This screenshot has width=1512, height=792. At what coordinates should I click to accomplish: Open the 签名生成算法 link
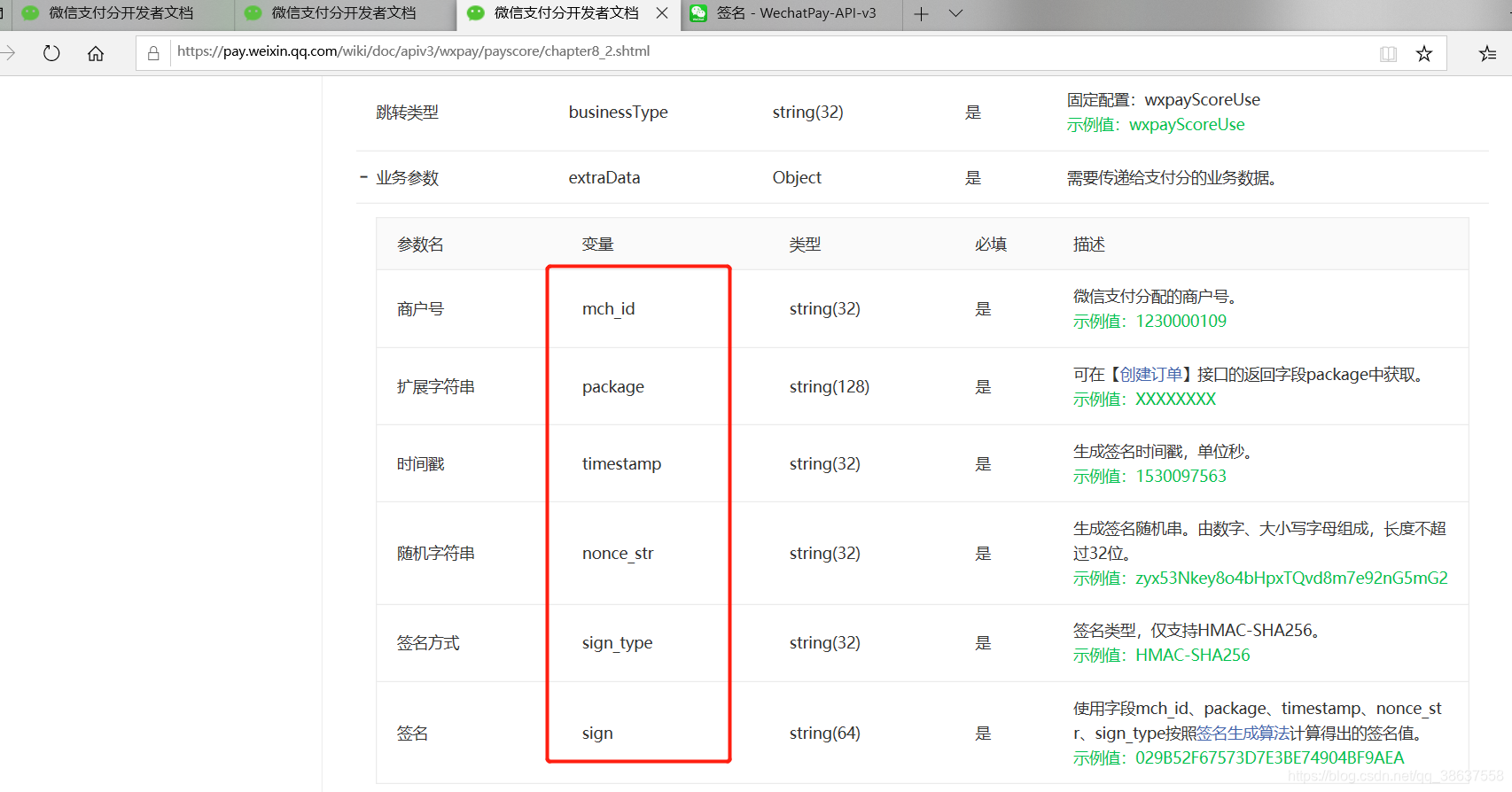click(1243, 734)
